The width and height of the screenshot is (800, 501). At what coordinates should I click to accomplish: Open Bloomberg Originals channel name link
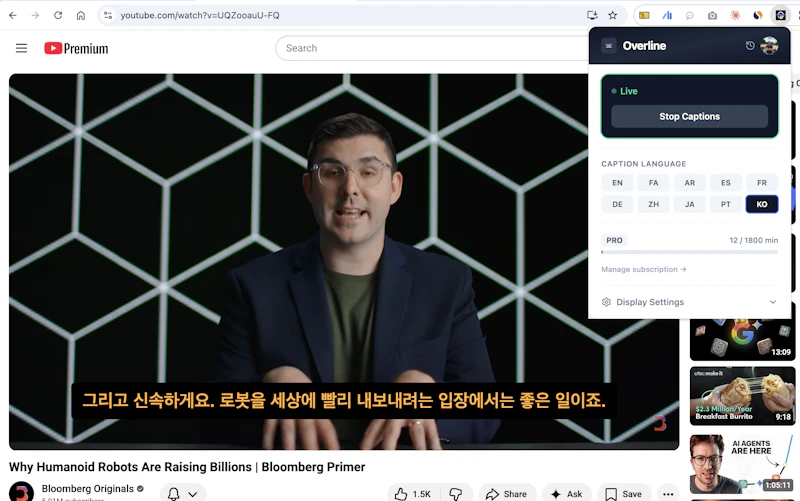pyautogui.click(x=87, y=488)
